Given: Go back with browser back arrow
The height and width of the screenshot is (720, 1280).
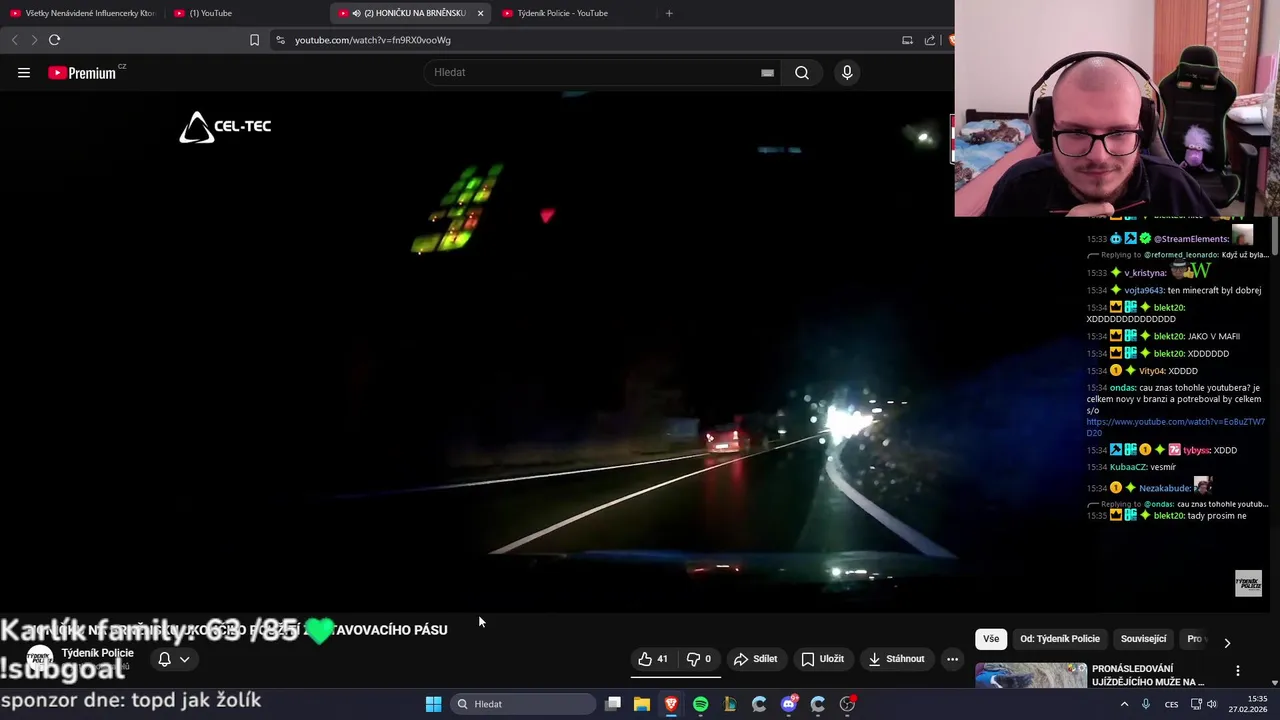Looking at the screenshot, I should (14, 40).
